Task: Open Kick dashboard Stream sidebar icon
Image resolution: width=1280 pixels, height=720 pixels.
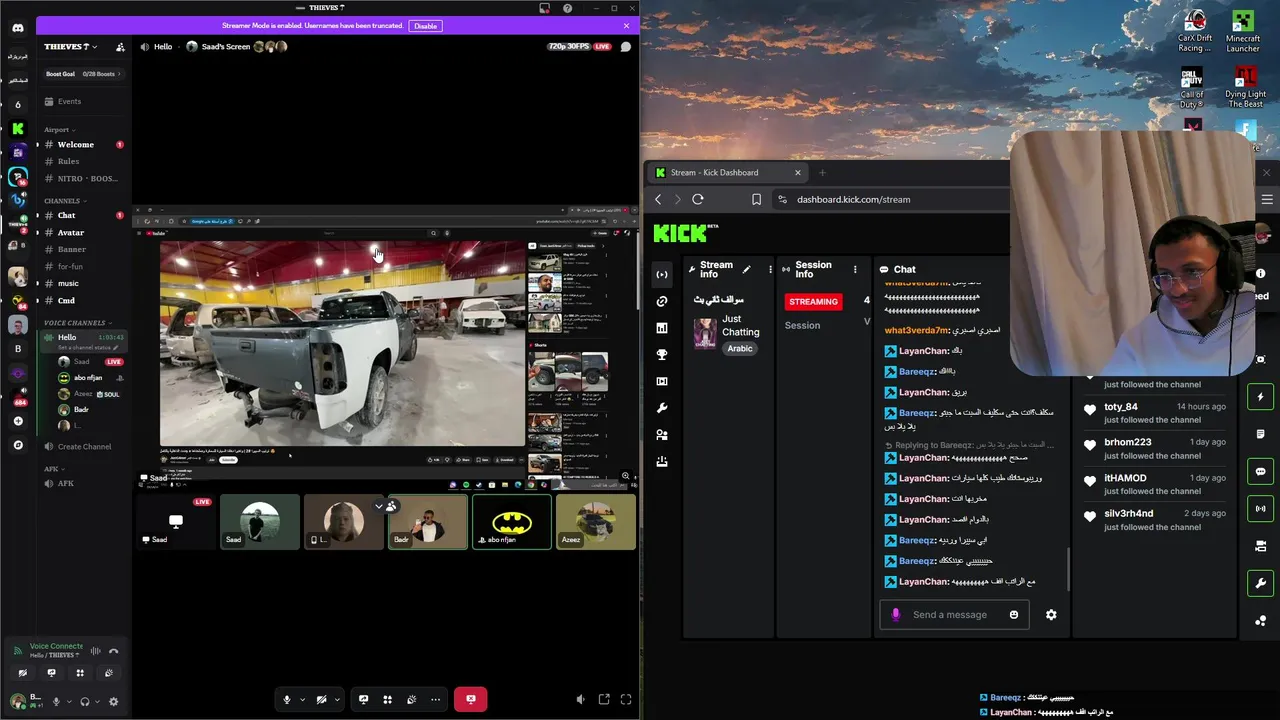Action: pos(662,274)
